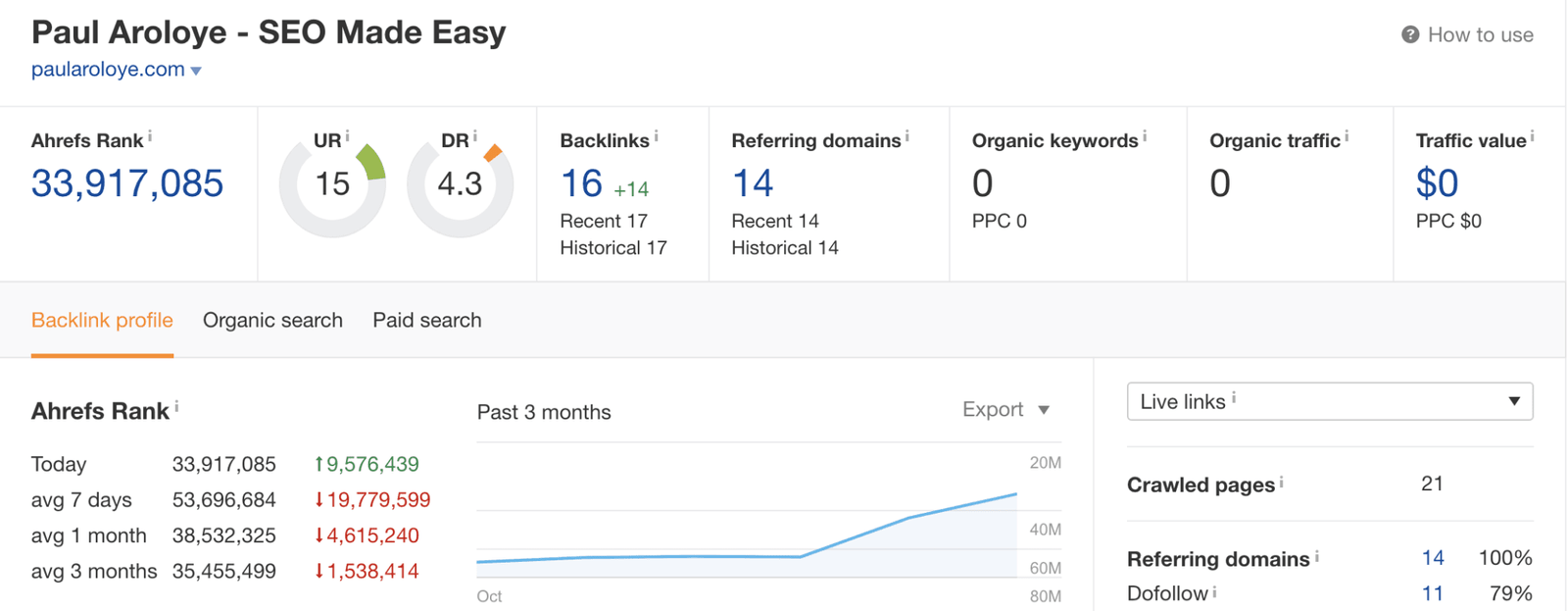Click the How to use question mark icon
The image size is (1568, 611).
(1410, 35)
